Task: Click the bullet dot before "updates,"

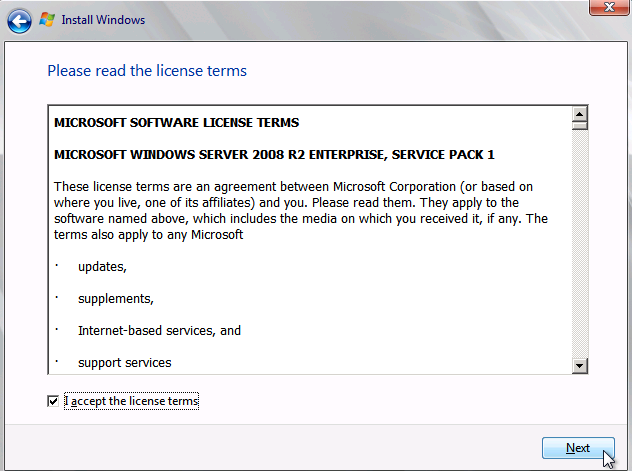Action: (x=57, y=266)
